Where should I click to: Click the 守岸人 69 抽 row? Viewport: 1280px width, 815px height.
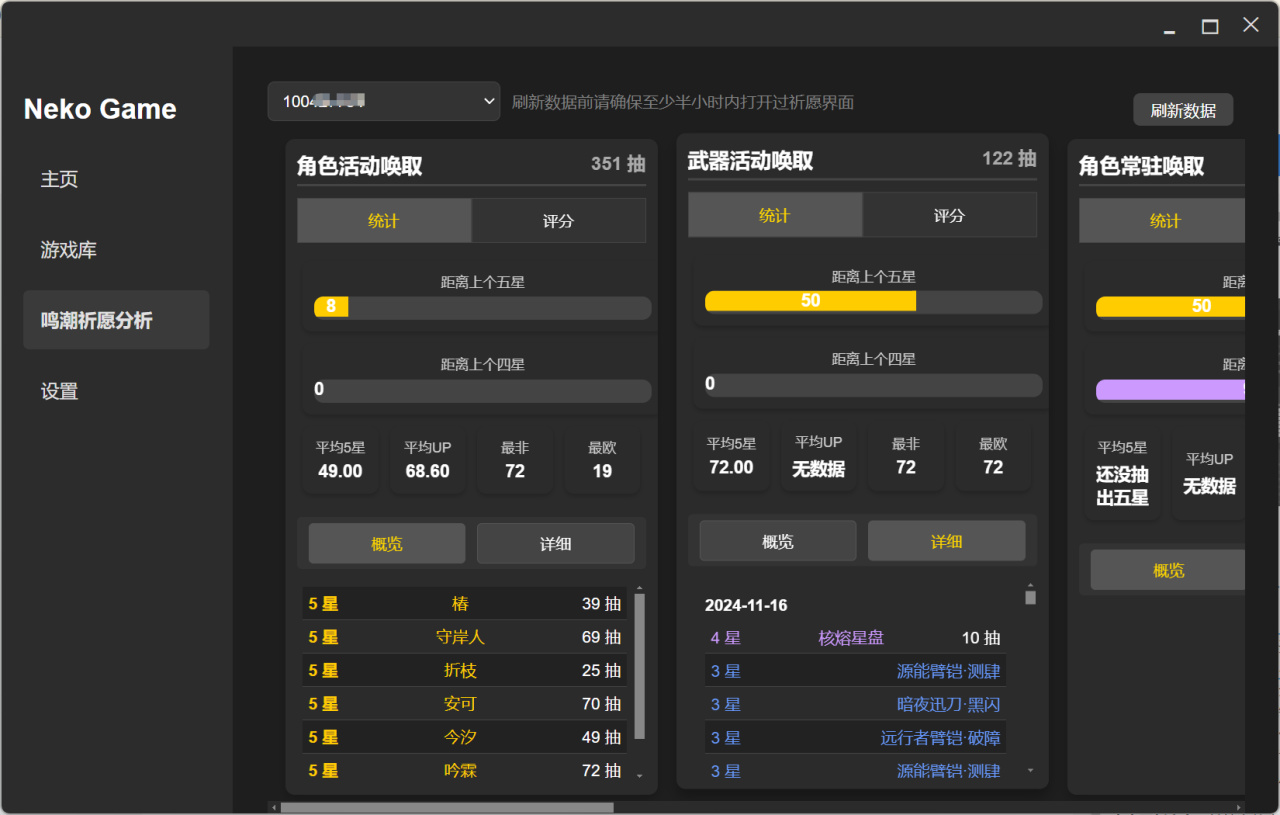(465, 637)
